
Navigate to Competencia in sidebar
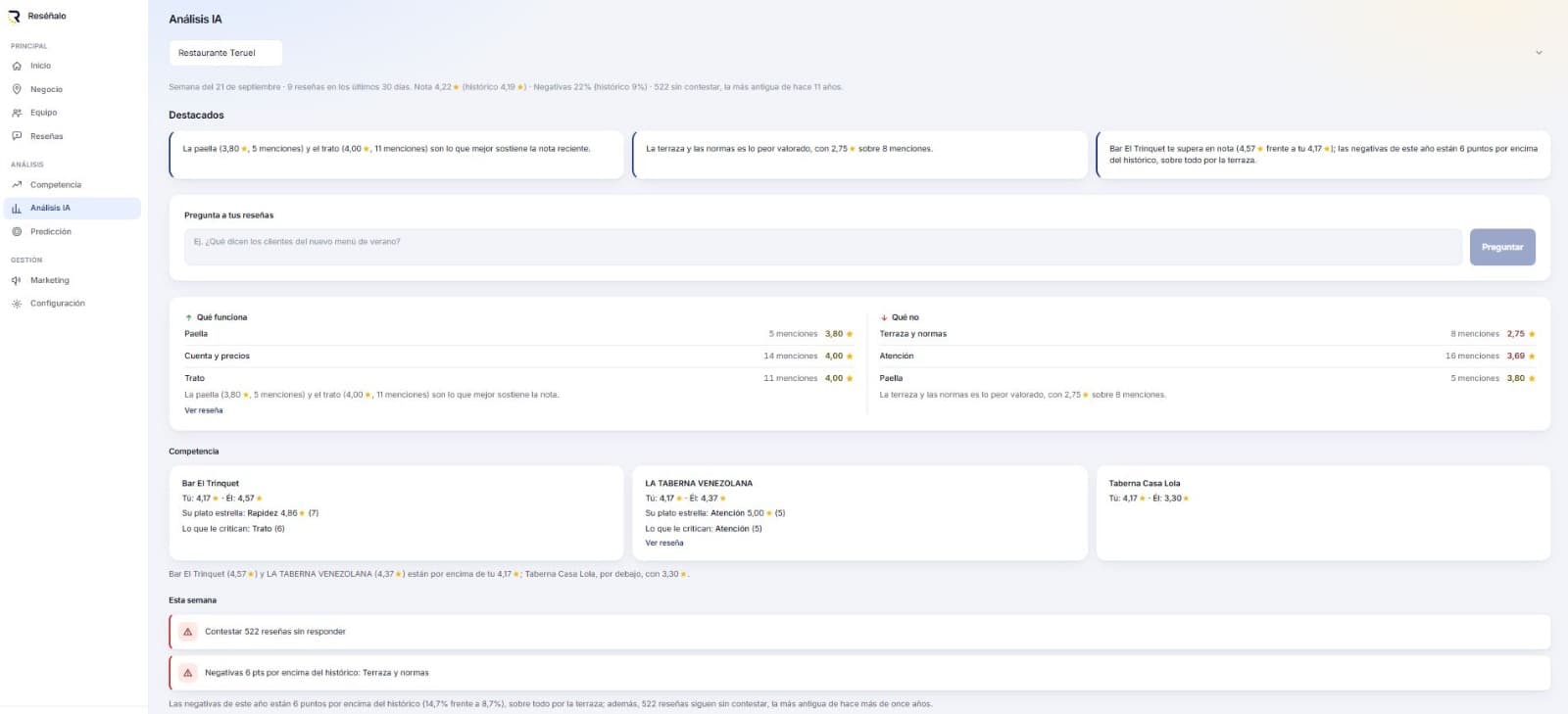pyautogui.click(x=73, y=184)
